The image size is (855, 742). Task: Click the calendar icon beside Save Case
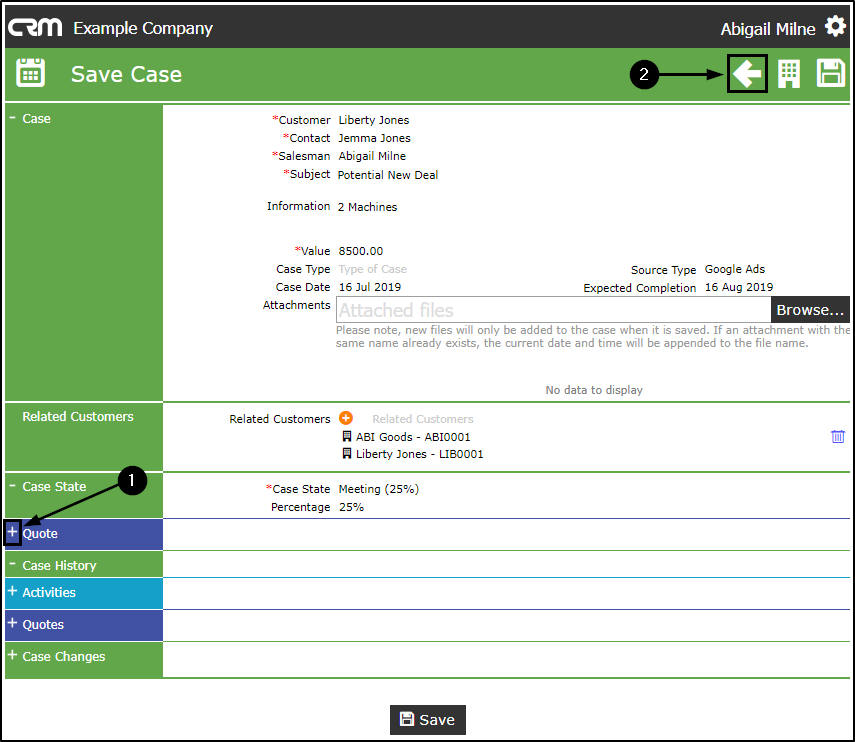click(31, 73)
